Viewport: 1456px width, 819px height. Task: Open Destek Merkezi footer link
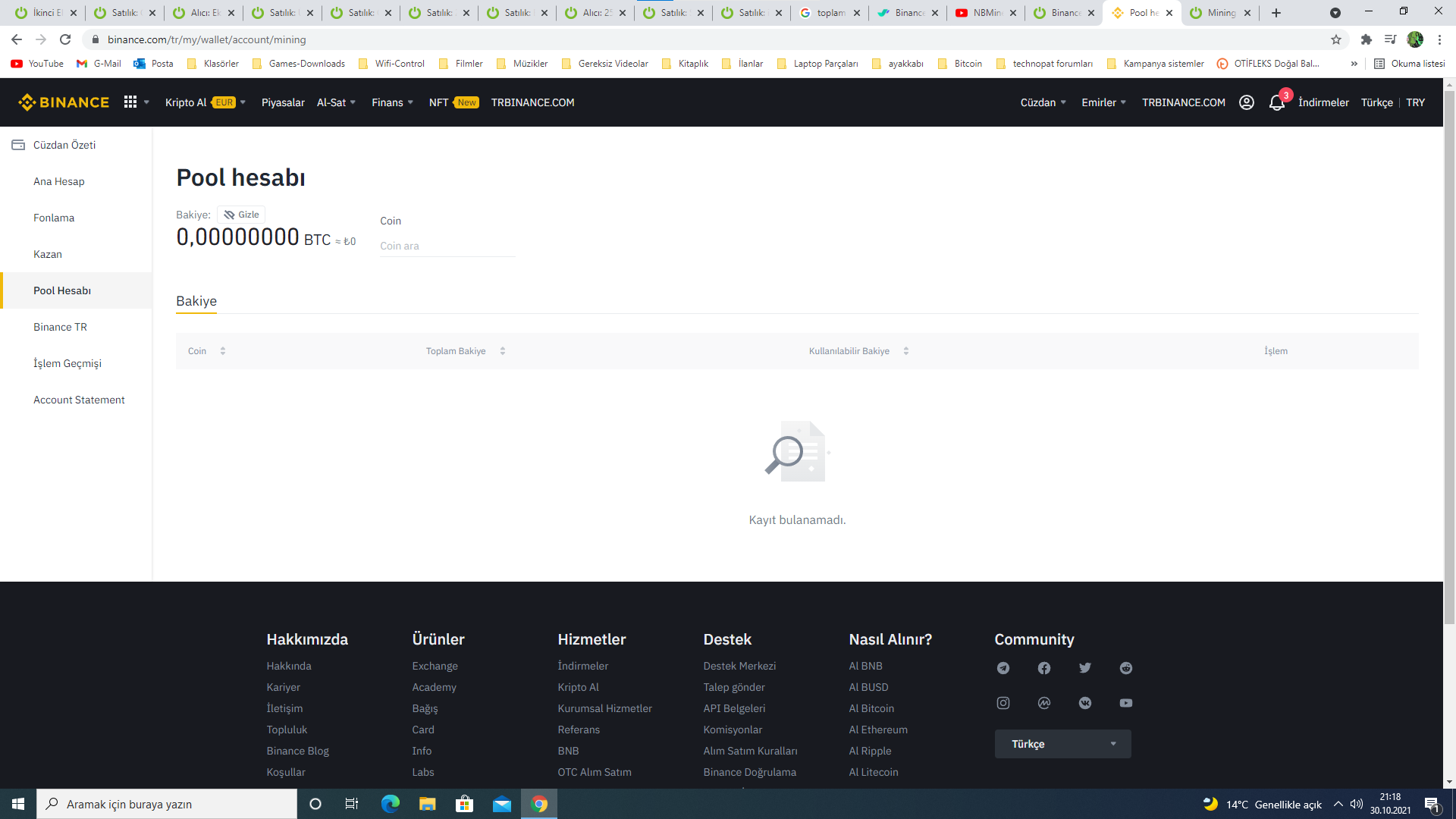tap(739, 666)
